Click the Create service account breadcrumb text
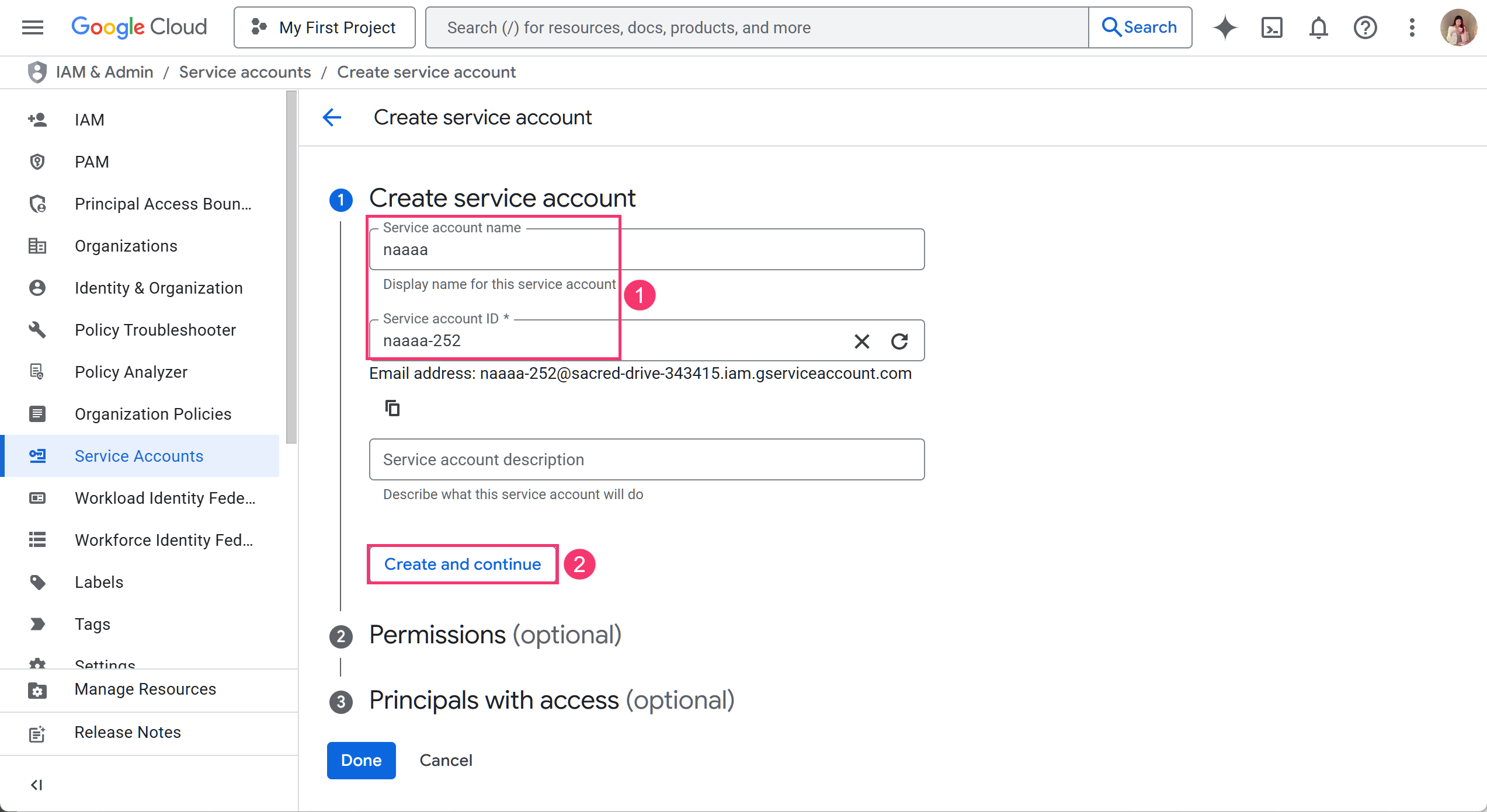 point(426,72)
